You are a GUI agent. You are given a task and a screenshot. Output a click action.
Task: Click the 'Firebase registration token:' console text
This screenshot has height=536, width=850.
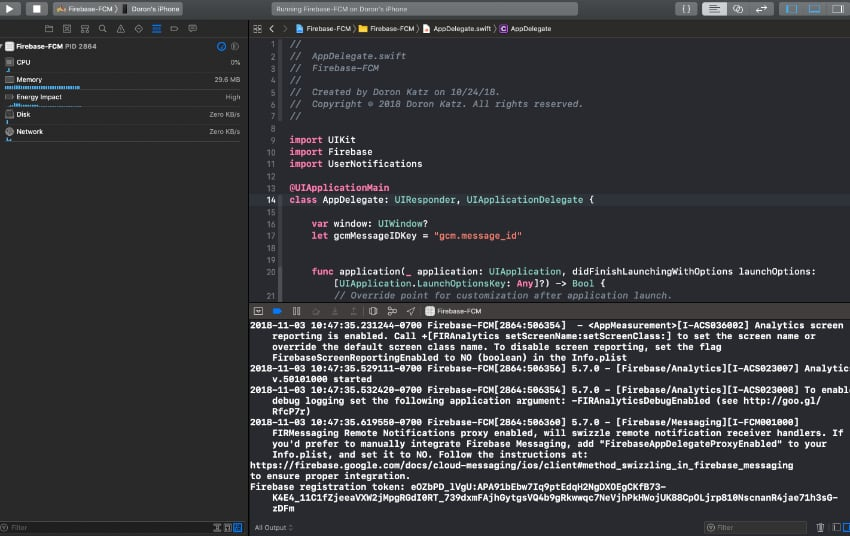click(327, 487)
